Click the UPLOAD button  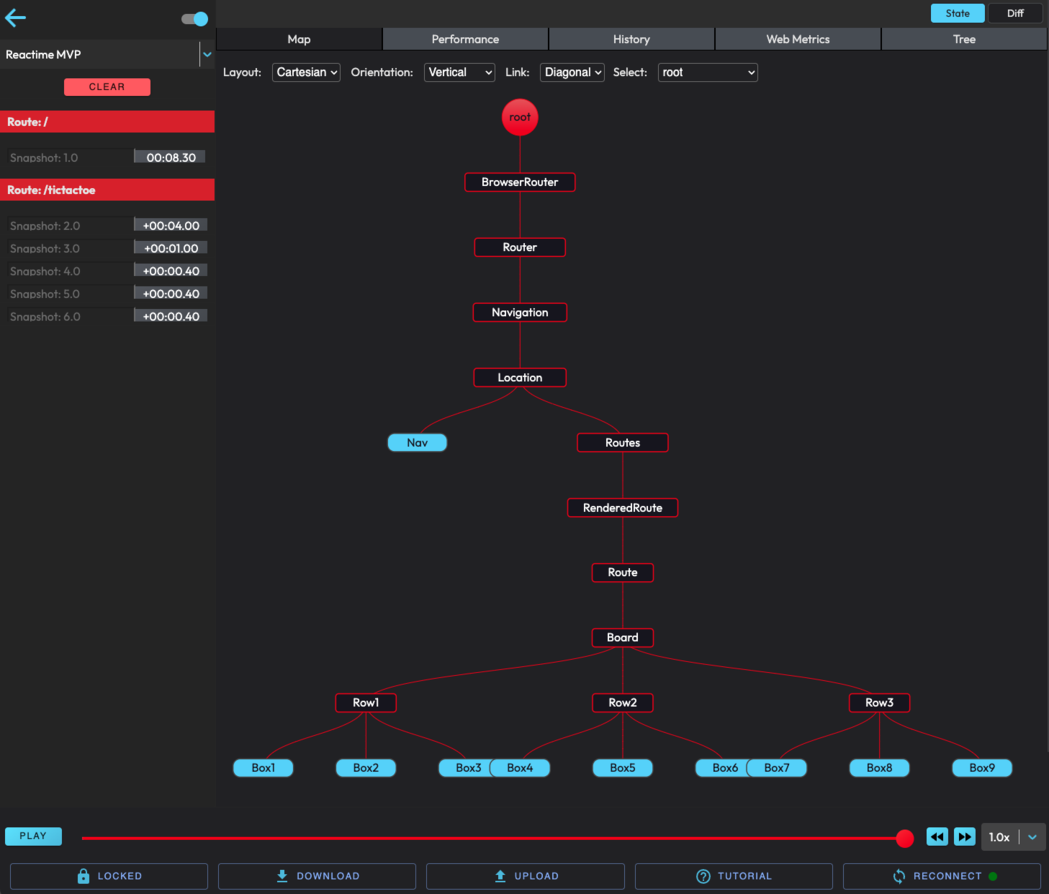click(525, 876)
